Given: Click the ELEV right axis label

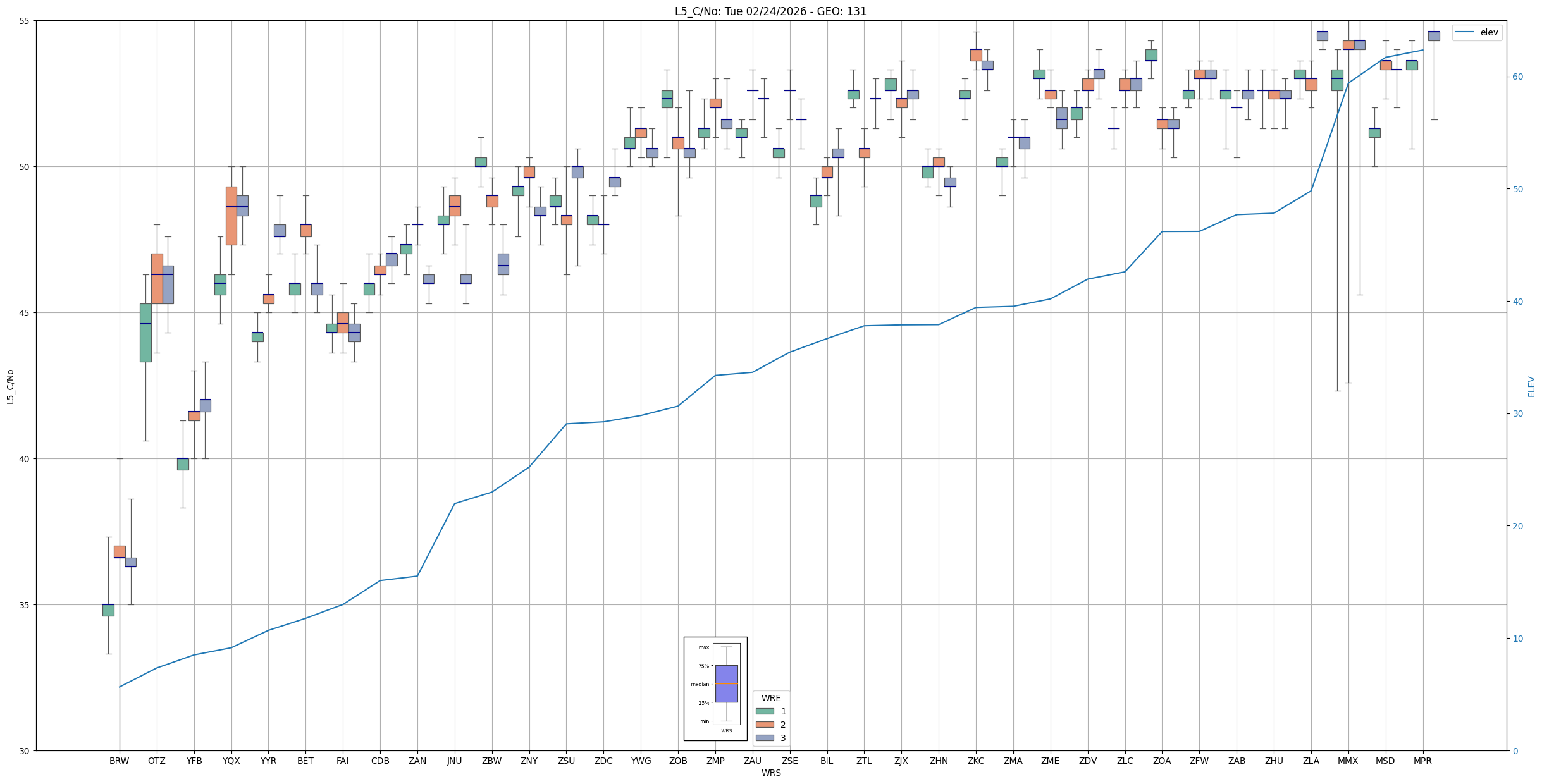Looking at the screenshot, I should pos(1531,386).
